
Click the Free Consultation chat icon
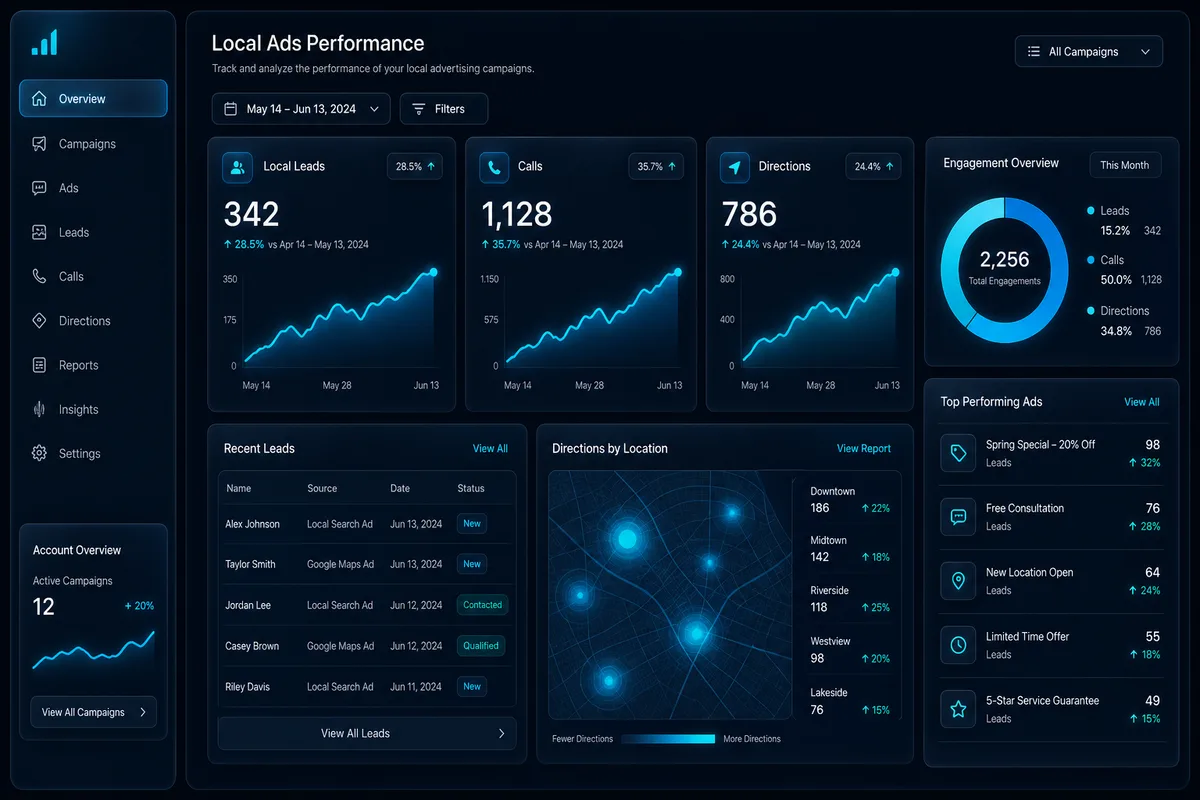[x=958, y=517]
